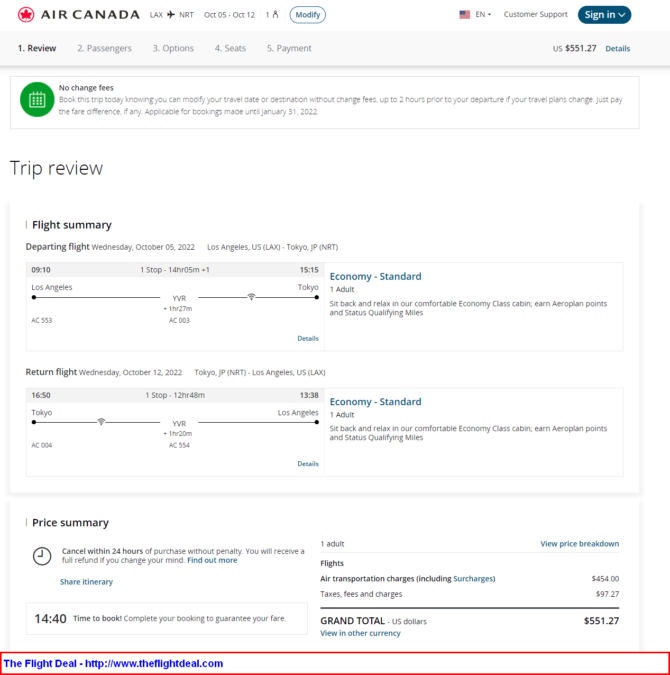The width and height of the screenshot is (670, 675).
Task: Click the 13:38 return arrival time
Action: [309, 395]
